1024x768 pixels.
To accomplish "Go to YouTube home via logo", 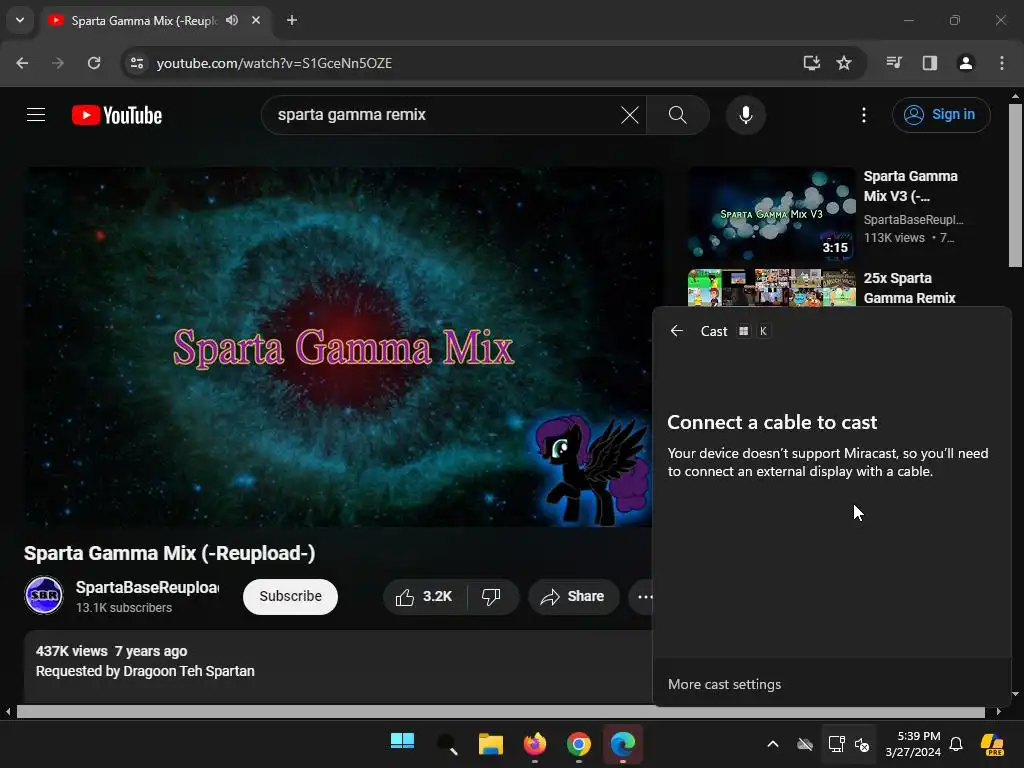I will click(x=117, y=115).
